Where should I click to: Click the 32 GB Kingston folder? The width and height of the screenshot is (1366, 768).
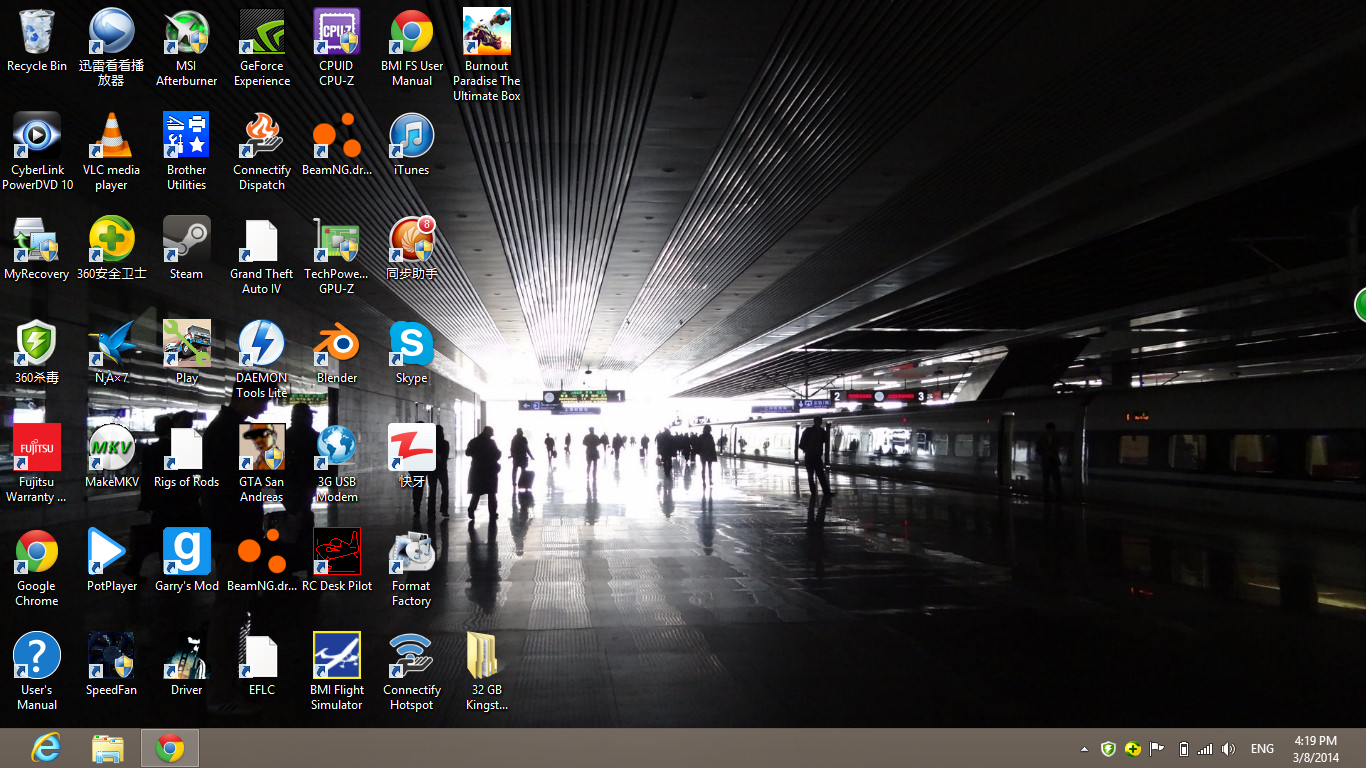pyautogui.click(x=486, y=657)
